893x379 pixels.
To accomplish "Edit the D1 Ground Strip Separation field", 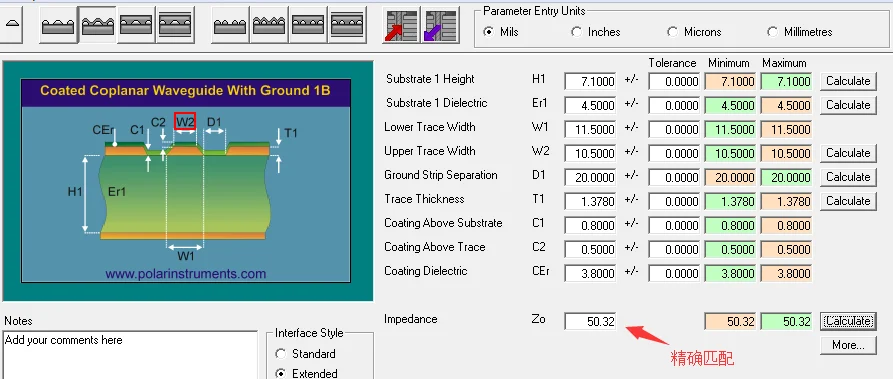I will [x=590, y=177].
